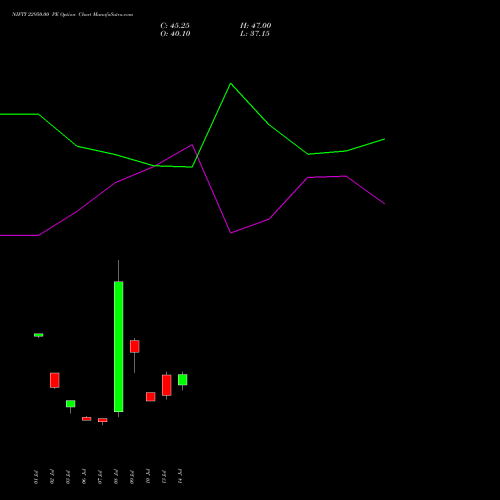500x500 pixels.
Task: Select the red candlestick for 02 Jul
Action: click(55, 380)
